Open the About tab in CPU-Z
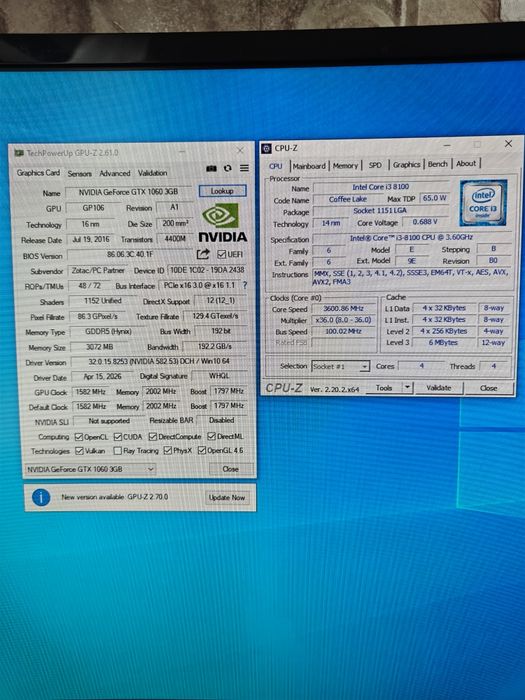The height and width of the screenshot is (700, 525). coord(466,163)
